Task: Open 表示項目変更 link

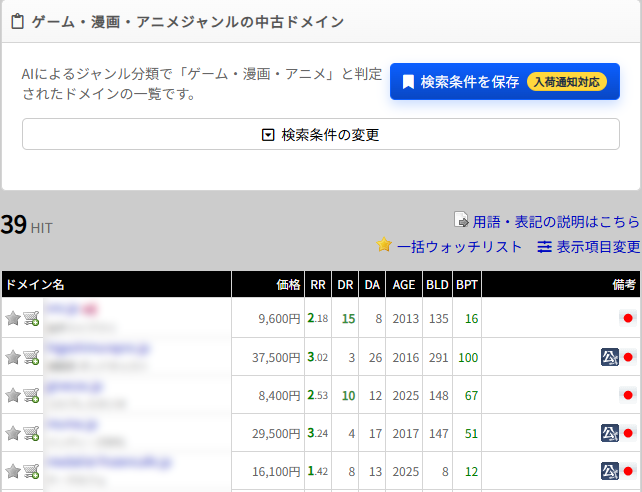Action: tap(598, 247)
